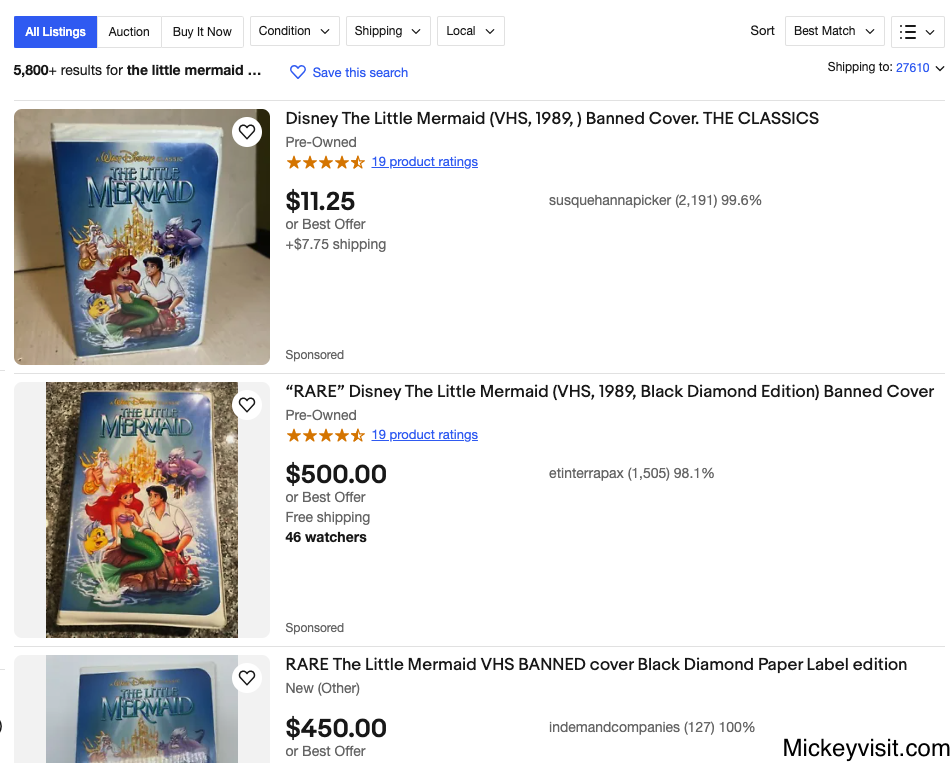Expand the Shipping filter dropdown
Screen dimensions: 950x763
click(x=388, y=31)
